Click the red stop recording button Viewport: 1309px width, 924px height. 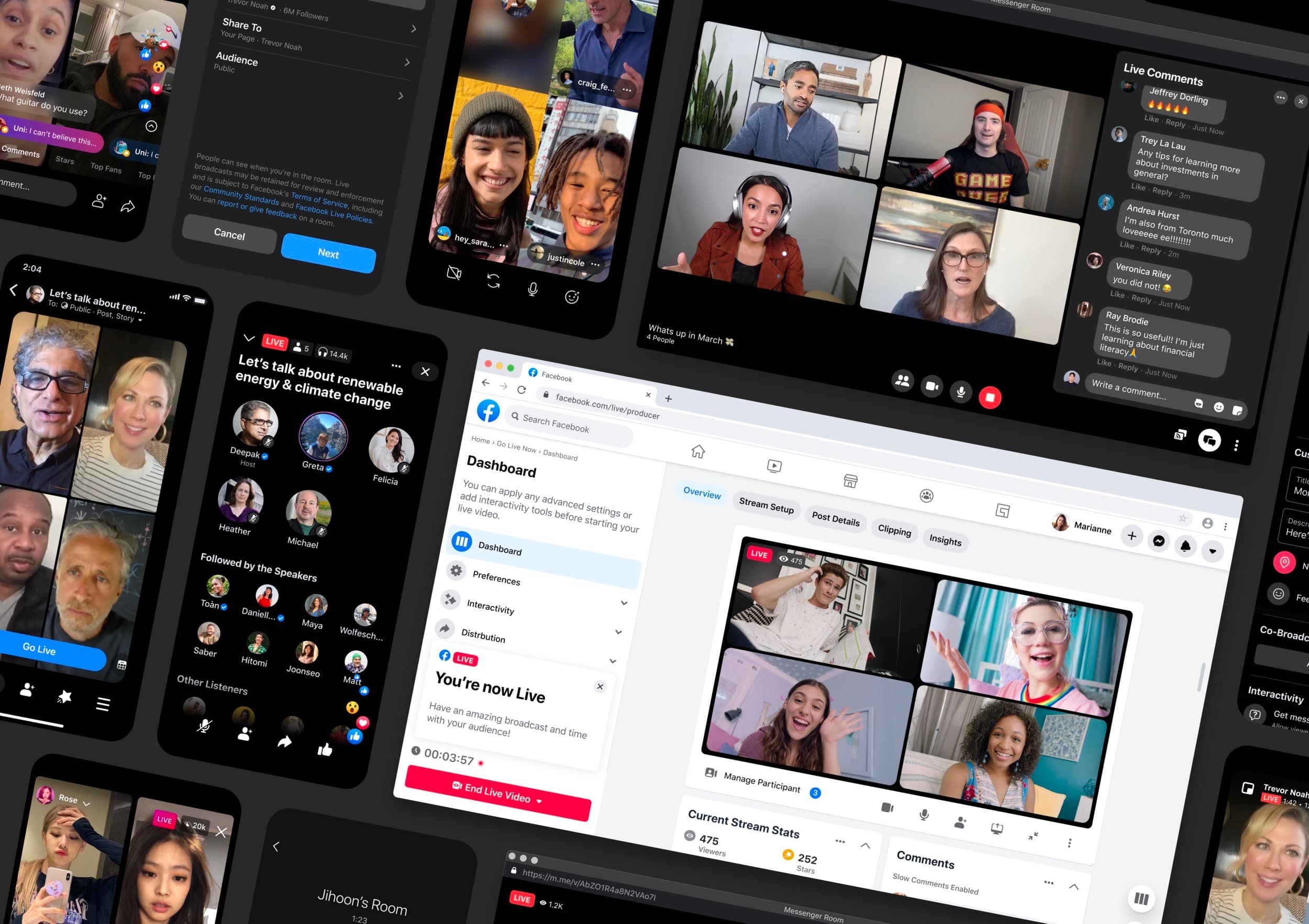(x=990, y=397)
